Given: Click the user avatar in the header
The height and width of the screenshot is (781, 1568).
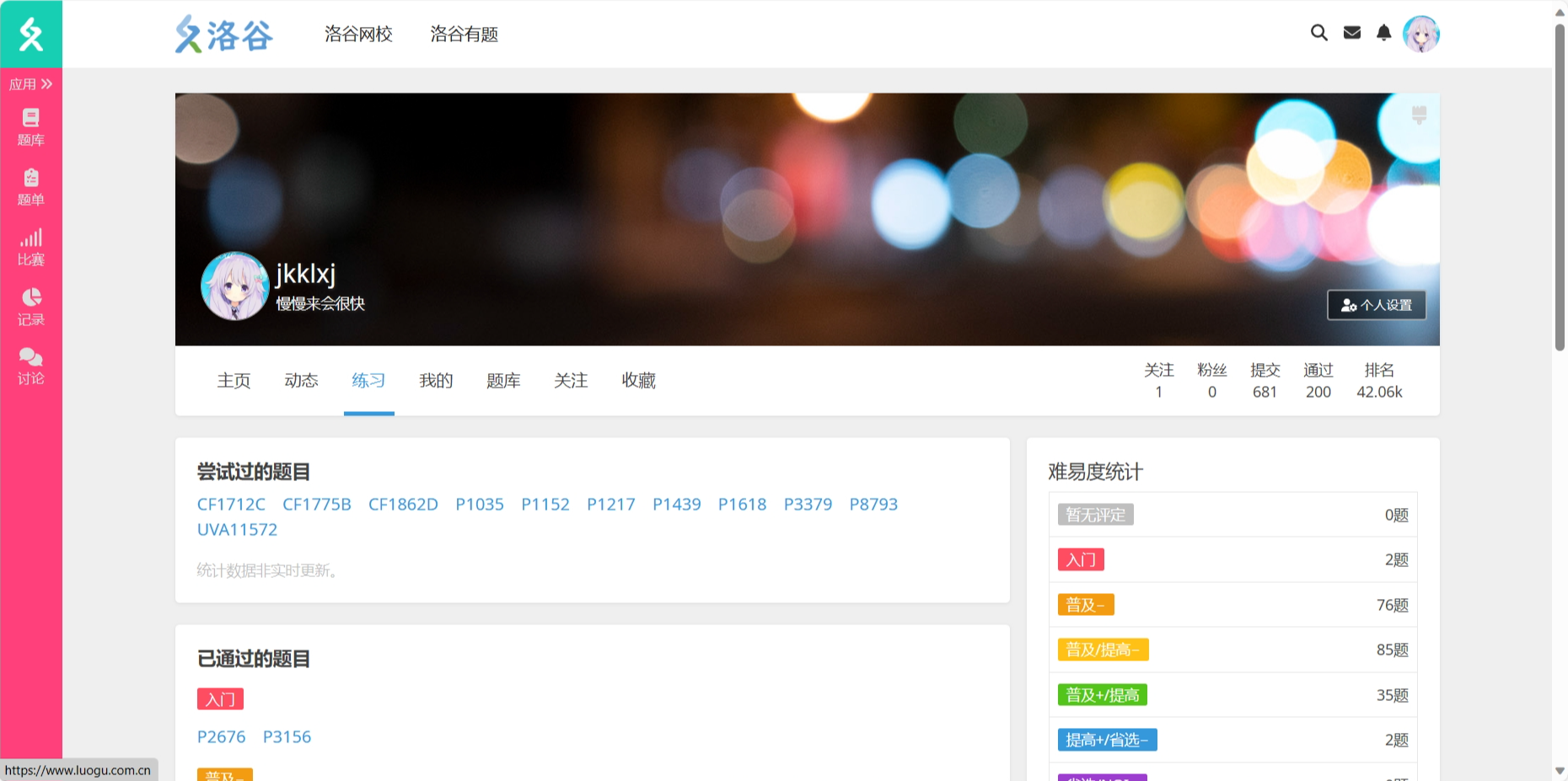Looking at the screenshot, I should [1421, 34].
